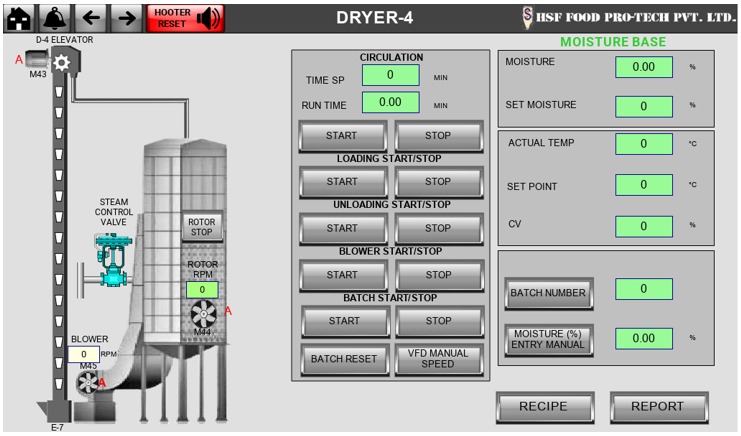
Task: Click the Set Moisture value field
Action: coord(643,106)
